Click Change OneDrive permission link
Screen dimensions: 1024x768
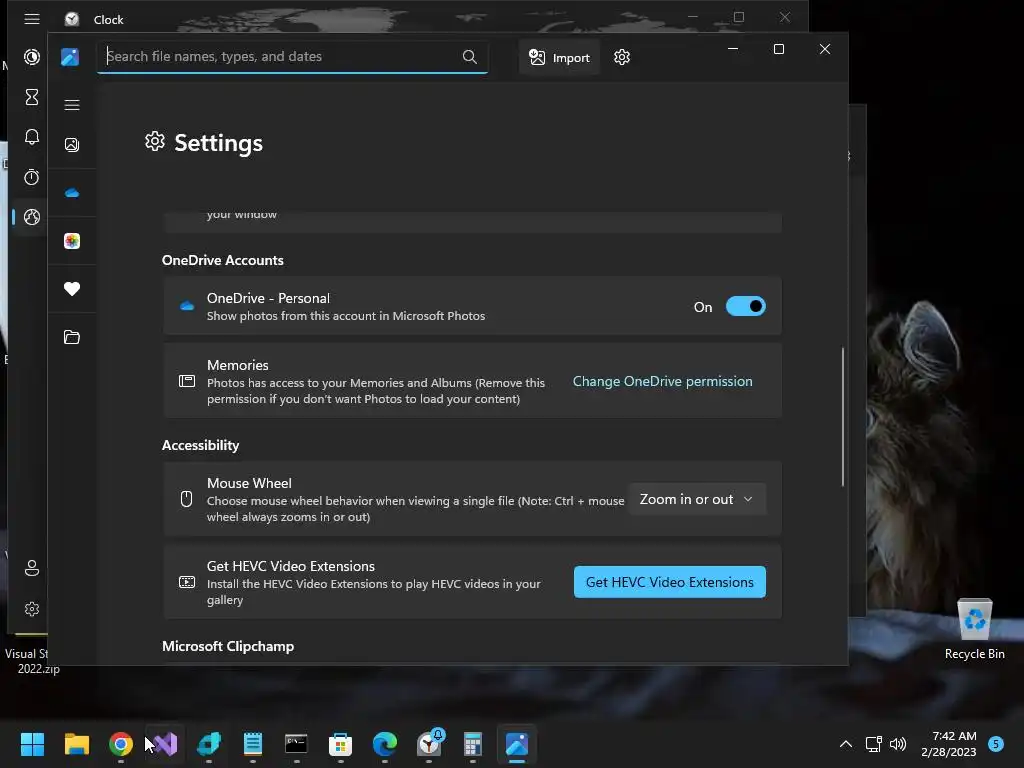(x=662, y=381)
